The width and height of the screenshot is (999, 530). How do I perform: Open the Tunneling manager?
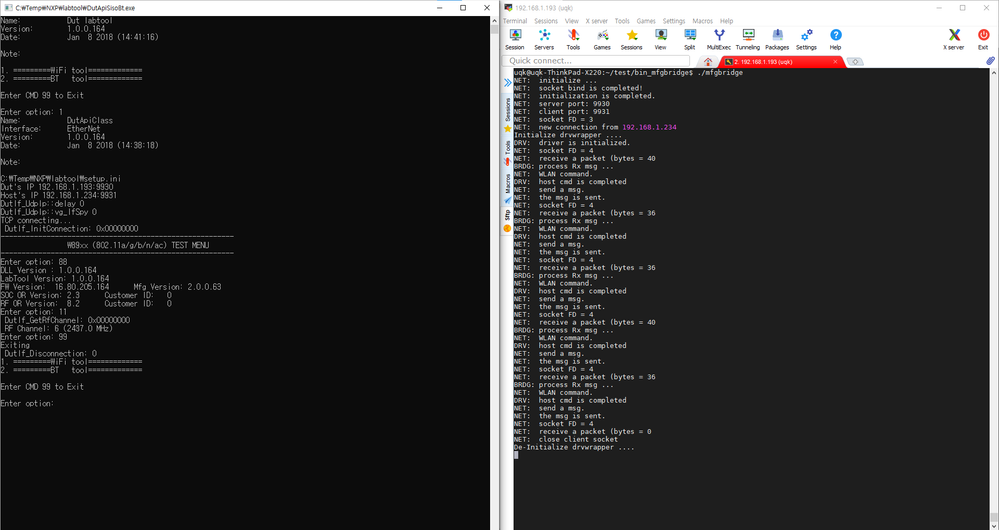tap(748, 39)
